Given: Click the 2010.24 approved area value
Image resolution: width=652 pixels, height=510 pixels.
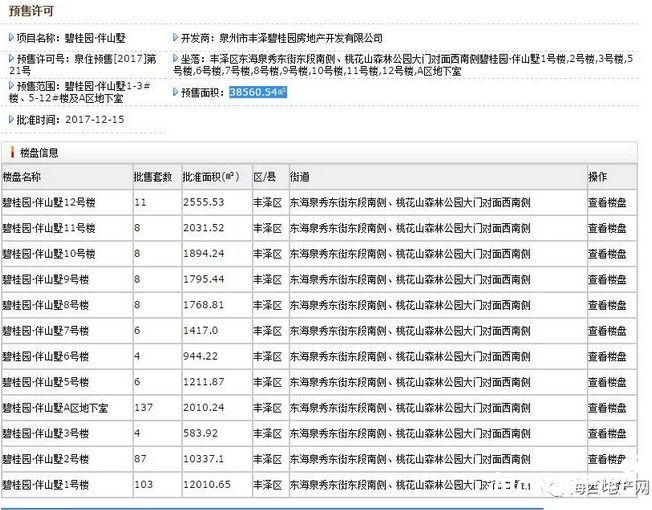Looking at the screenshot, I should click(204, 407).
